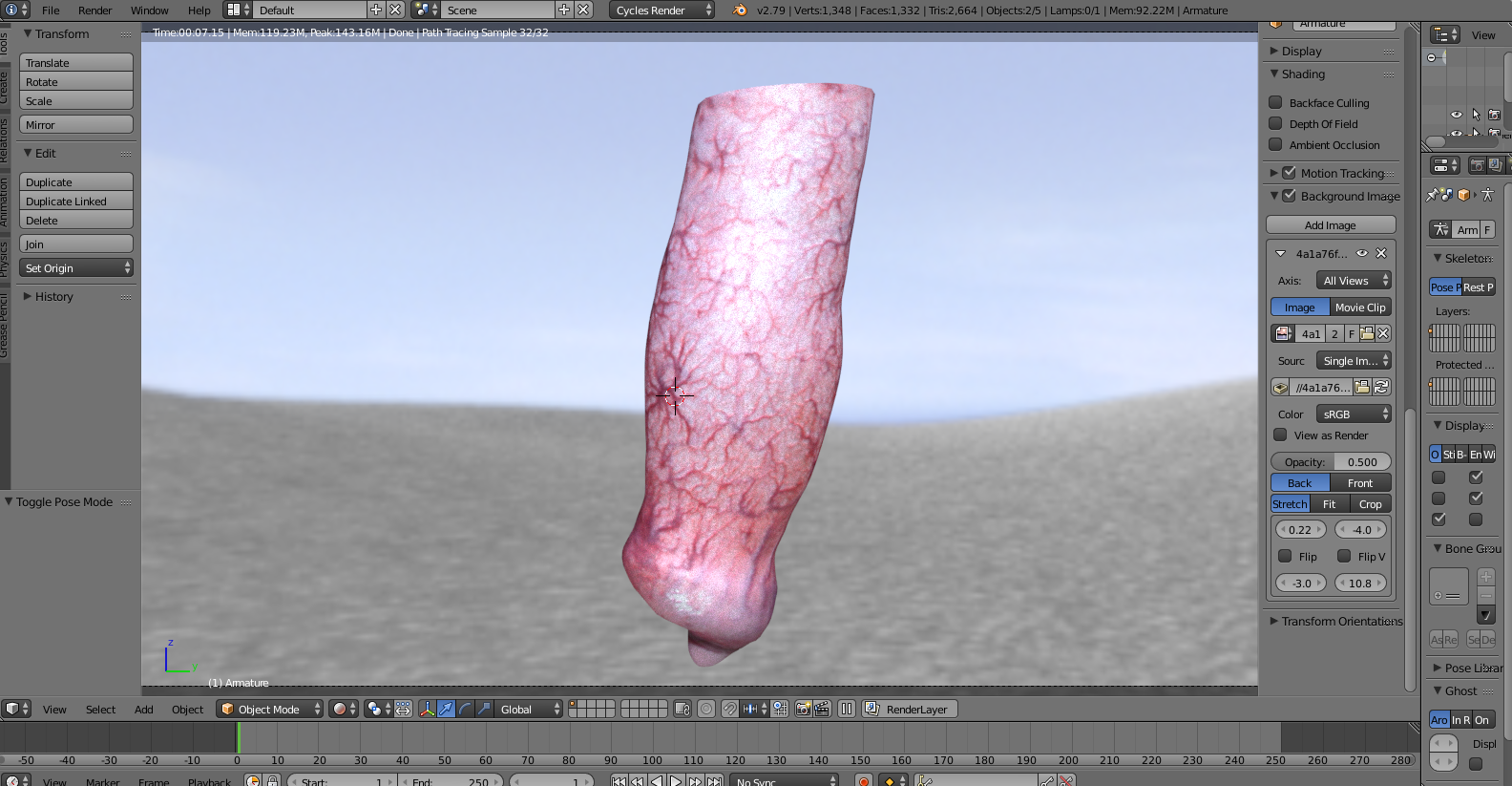The image size is (1512, 786).
Task: Open the Cycles Render engine dropdown
Action: pyautogui.click(x=661, y=10)
